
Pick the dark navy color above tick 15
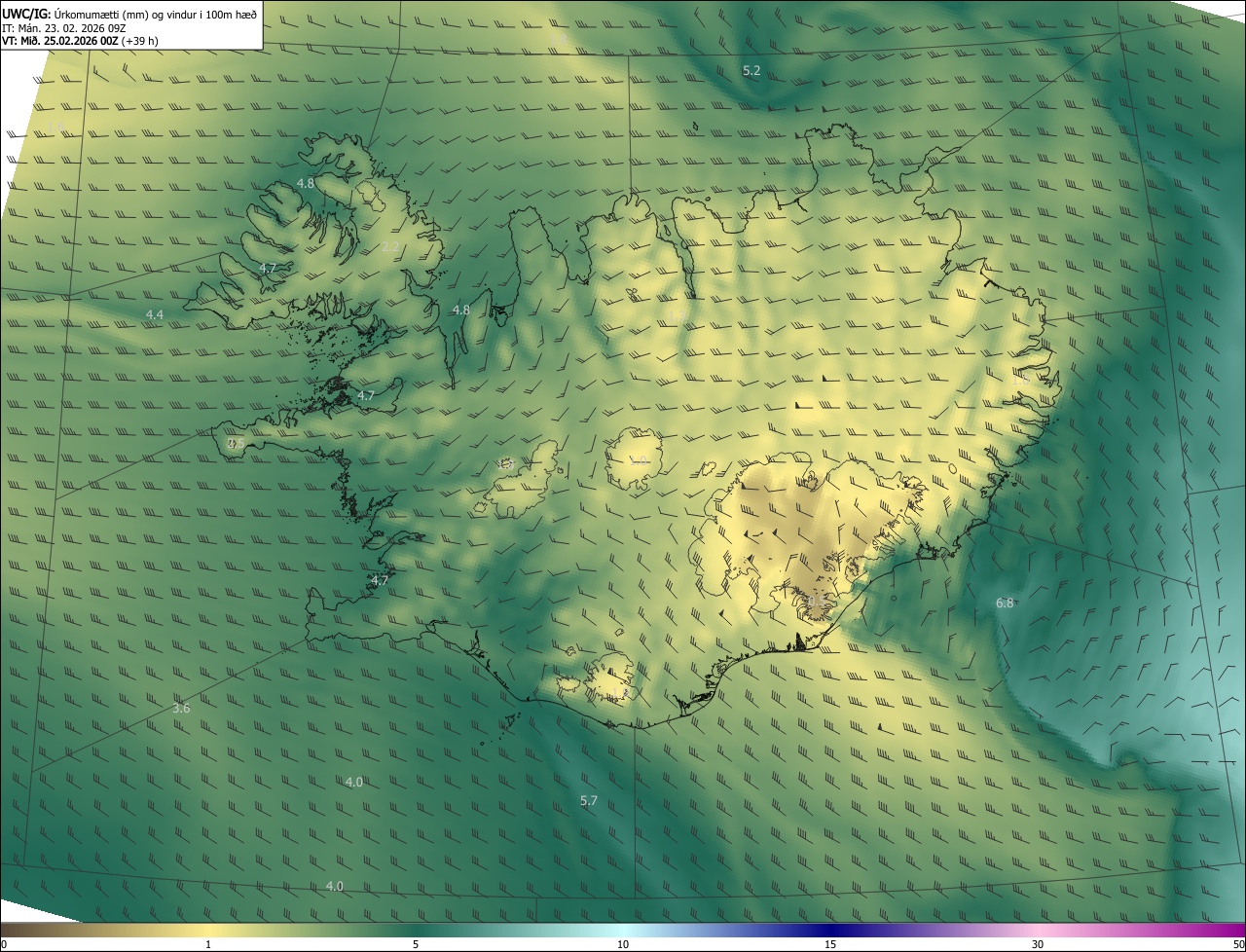pos(830,930)
